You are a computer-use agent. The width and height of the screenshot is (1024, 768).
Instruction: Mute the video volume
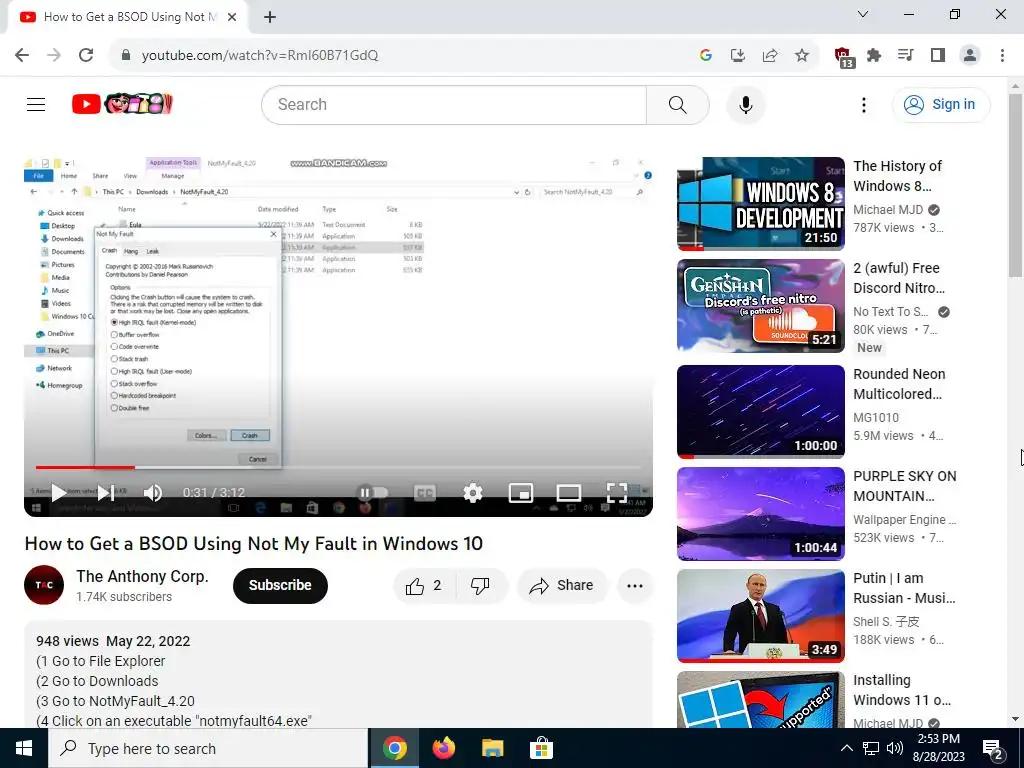(x=152, y=493)
